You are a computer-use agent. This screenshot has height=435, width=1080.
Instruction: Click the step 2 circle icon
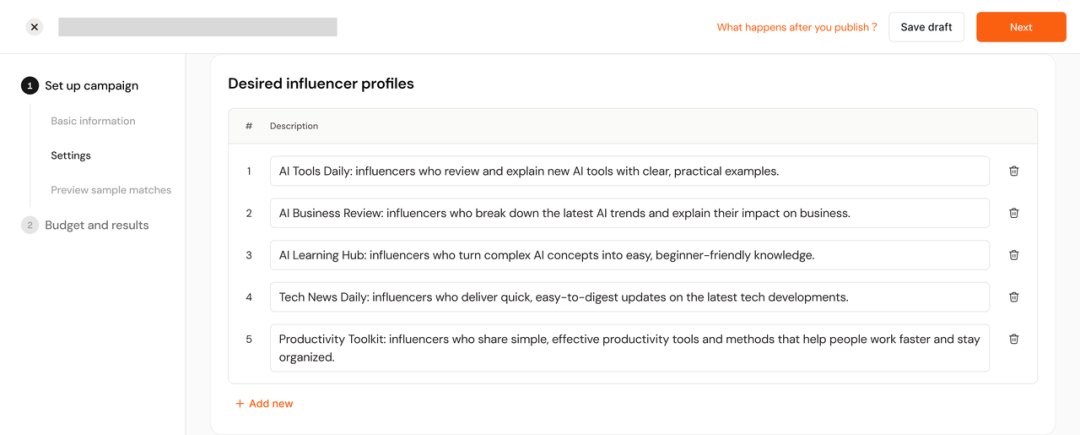coord(30,225)
